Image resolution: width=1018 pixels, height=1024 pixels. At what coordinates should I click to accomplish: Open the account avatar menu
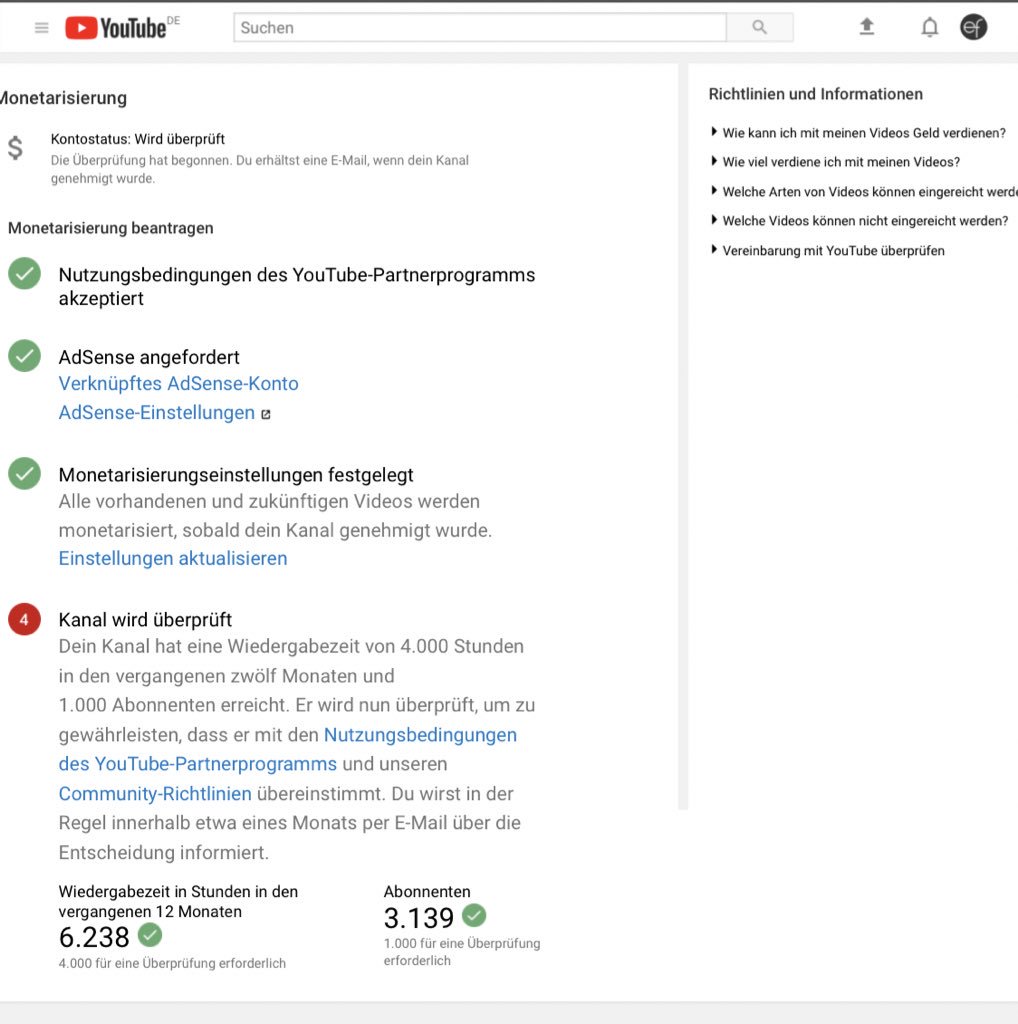(973, 27)
